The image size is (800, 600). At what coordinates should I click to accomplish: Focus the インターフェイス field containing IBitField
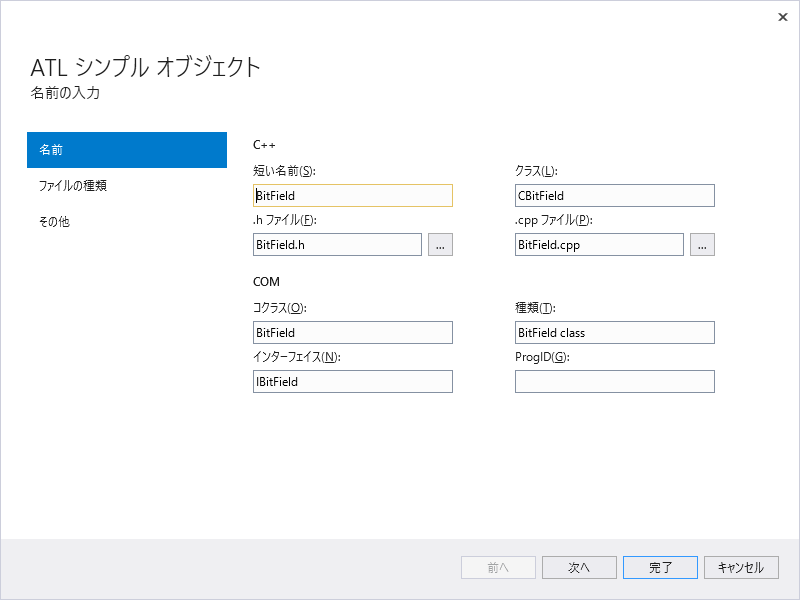(x=353, y=381)
